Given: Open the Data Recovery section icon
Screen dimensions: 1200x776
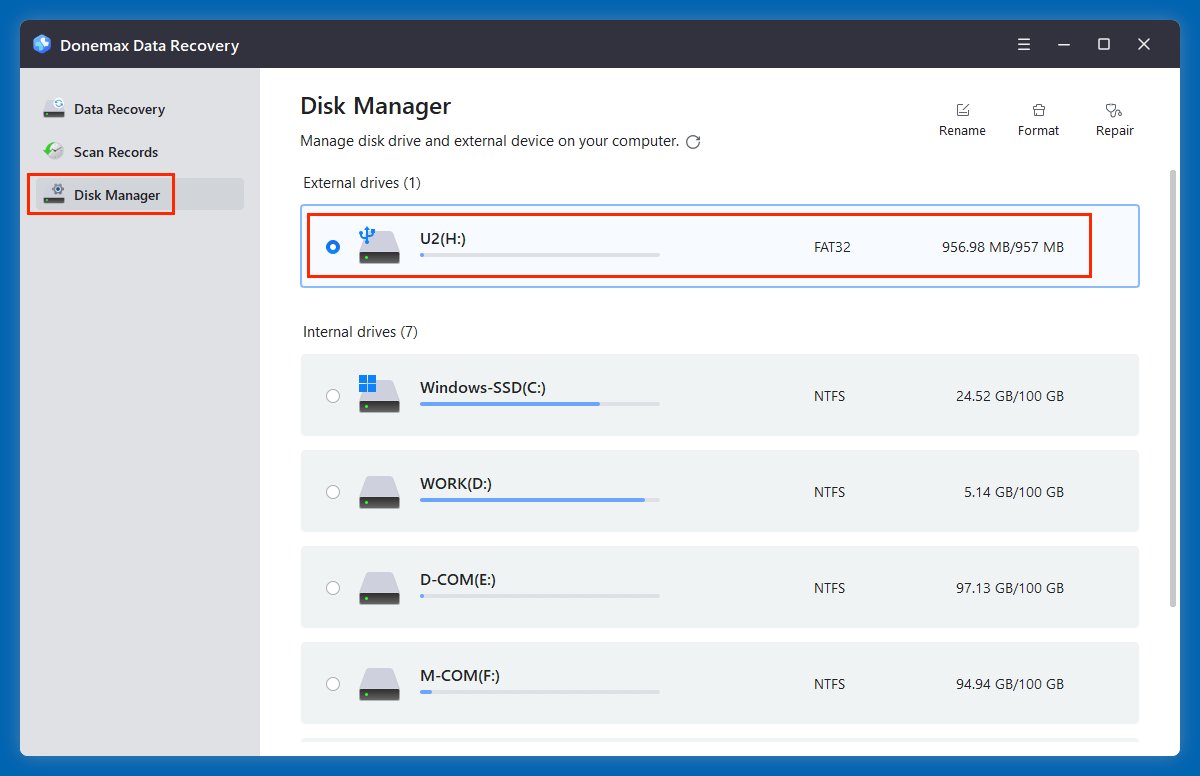Looking at the screenshot, I should click(x=53, y=108).
